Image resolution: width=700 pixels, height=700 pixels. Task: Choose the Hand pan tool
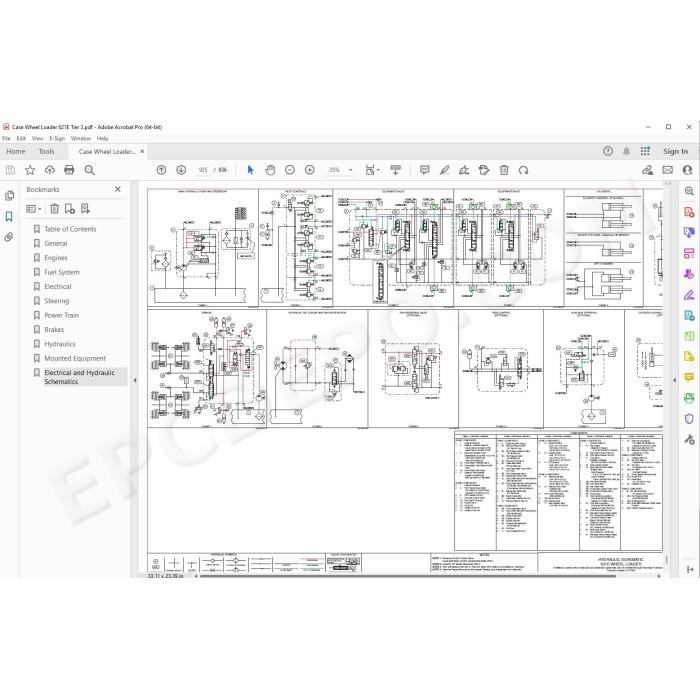270,170
